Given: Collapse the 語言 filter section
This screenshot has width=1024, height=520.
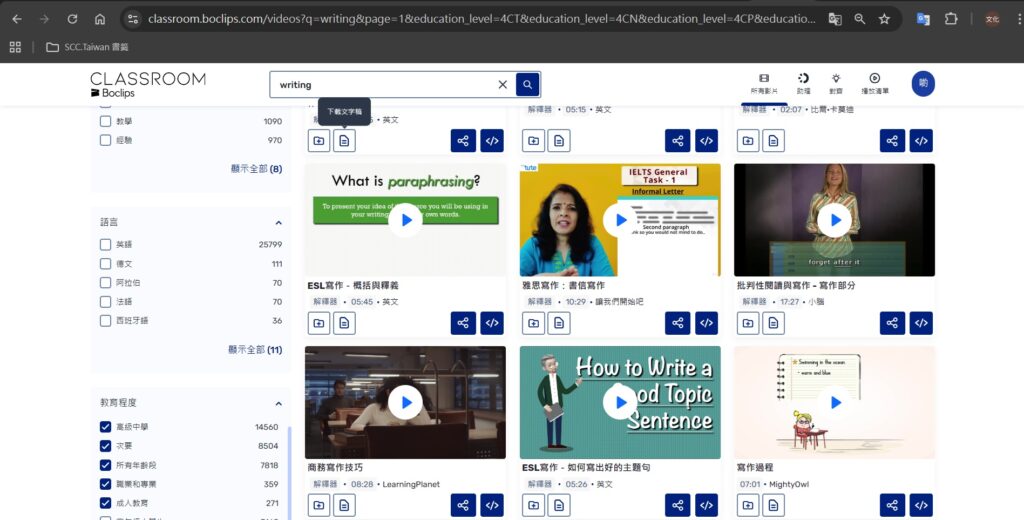Looking at the screenshot, I should point(278,222).
